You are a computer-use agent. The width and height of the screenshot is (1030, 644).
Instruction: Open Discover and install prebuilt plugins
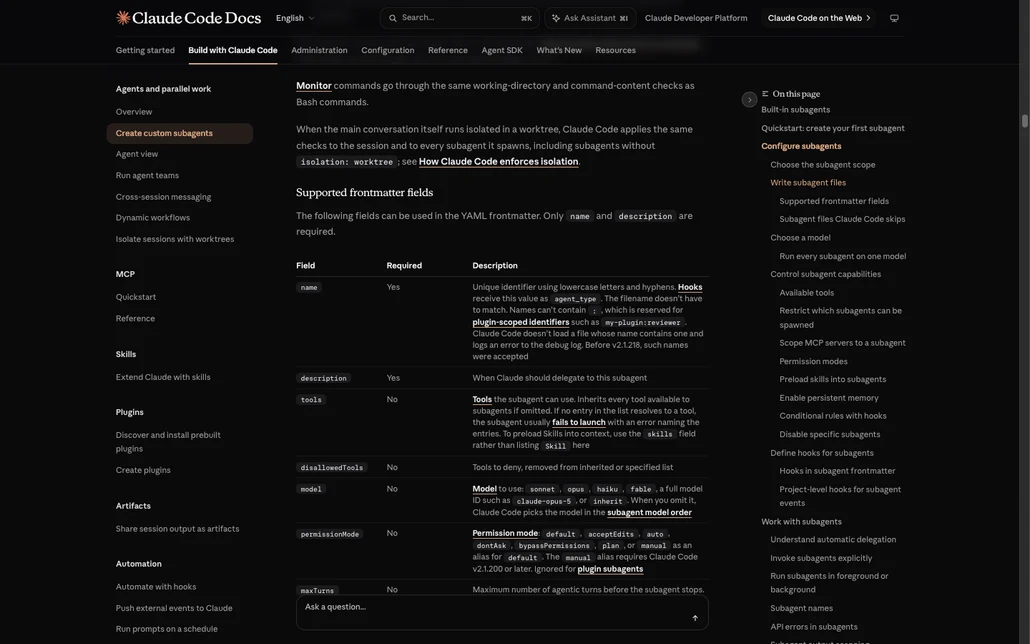point(168,442)
